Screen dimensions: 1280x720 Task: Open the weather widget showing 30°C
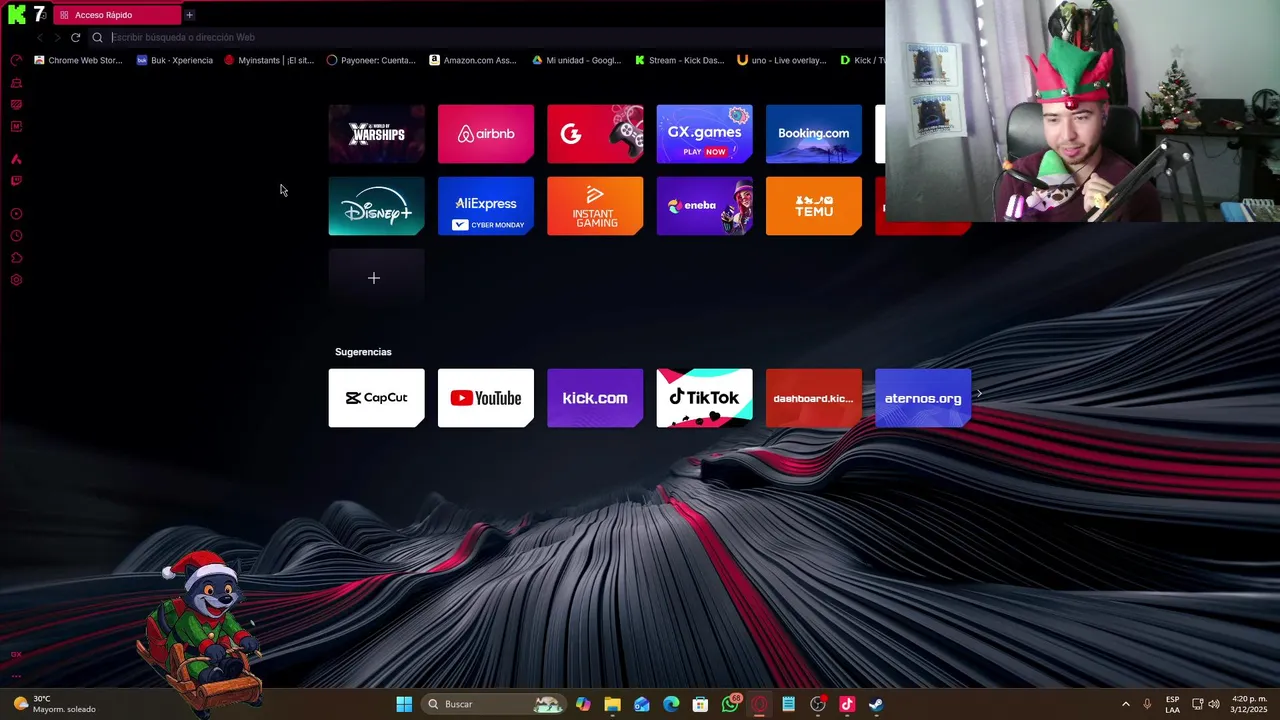(x=56, y=704)
